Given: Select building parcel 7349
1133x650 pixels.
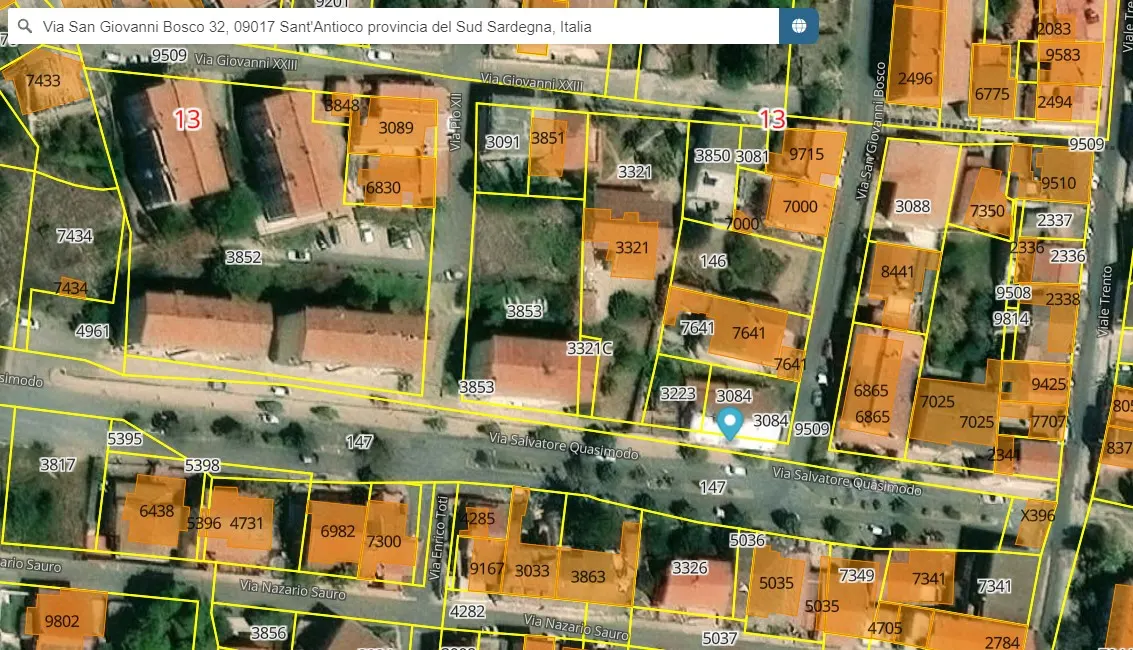Looking at the screenshot, I should click(851, 597).
